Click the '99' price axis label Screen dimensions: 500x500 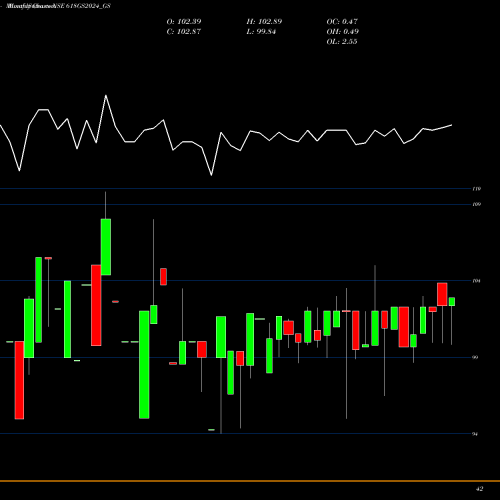coord(475,357)
